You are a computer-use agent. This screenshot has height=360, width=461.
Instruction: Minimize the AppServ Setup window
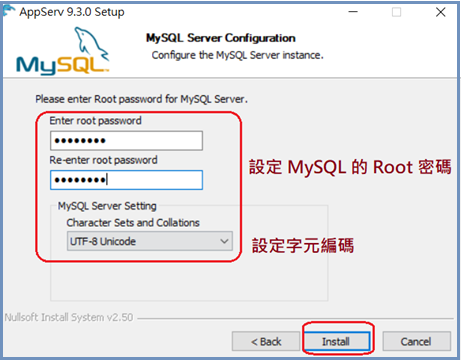click(x=353, y=12)
